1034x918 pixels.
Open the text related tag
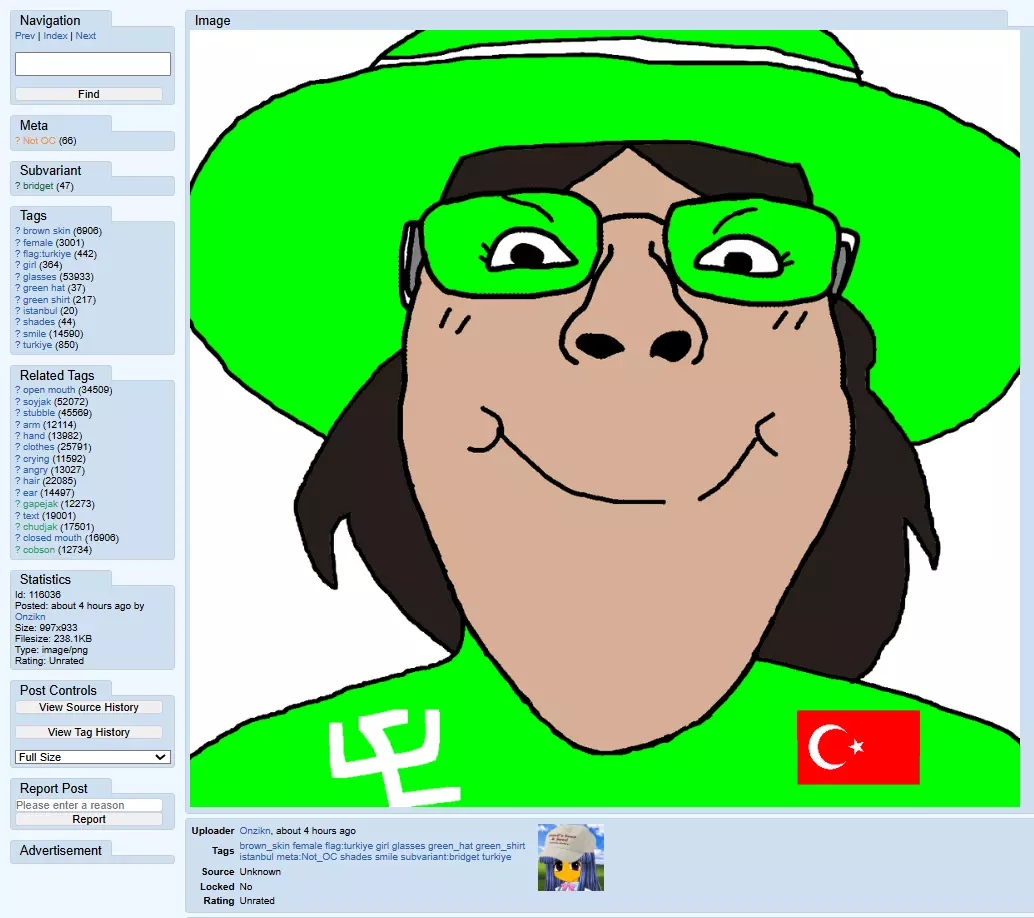(x=31, y=516)
